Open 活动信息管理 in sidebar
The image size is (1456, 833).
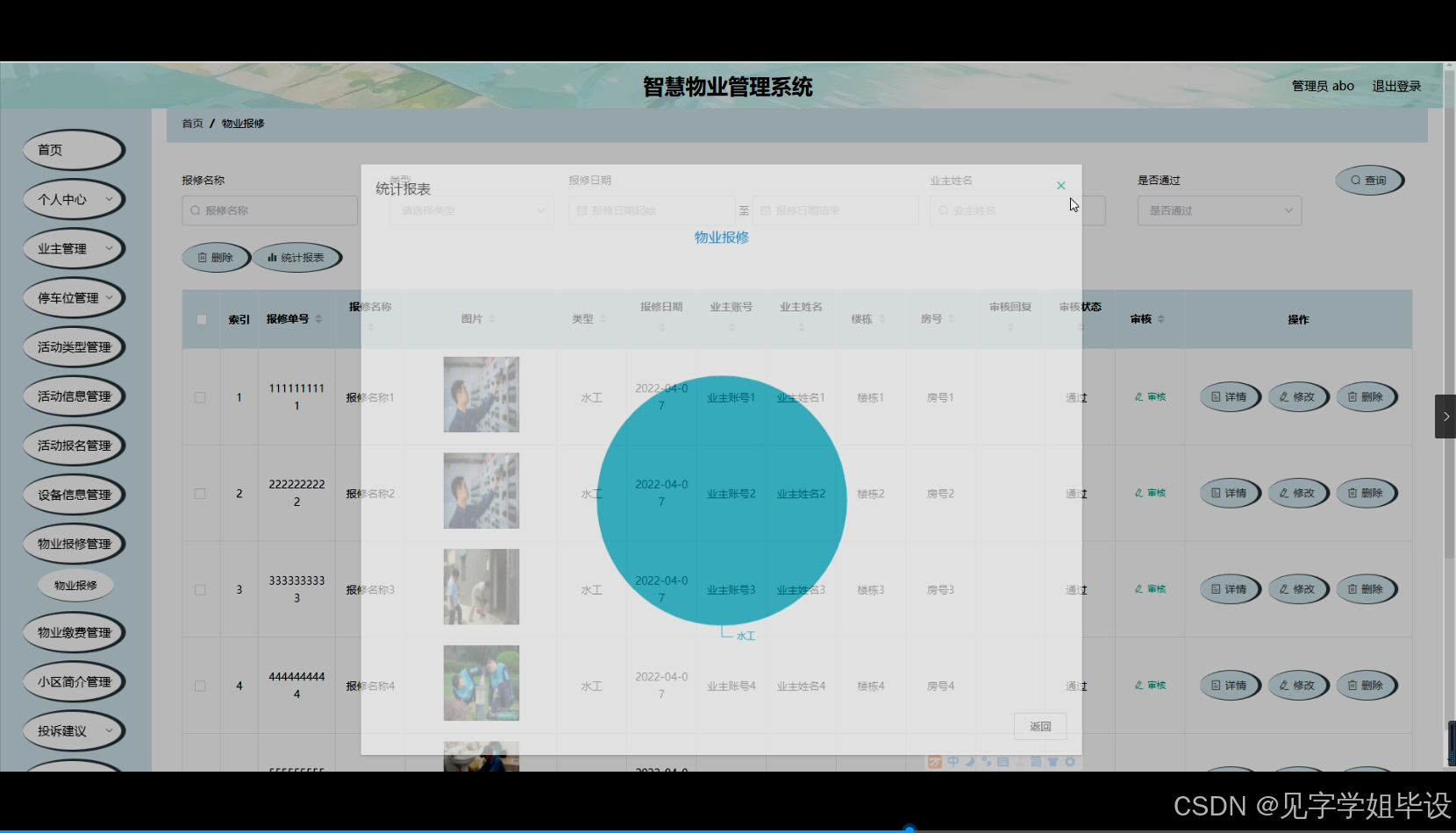[74, 395]
